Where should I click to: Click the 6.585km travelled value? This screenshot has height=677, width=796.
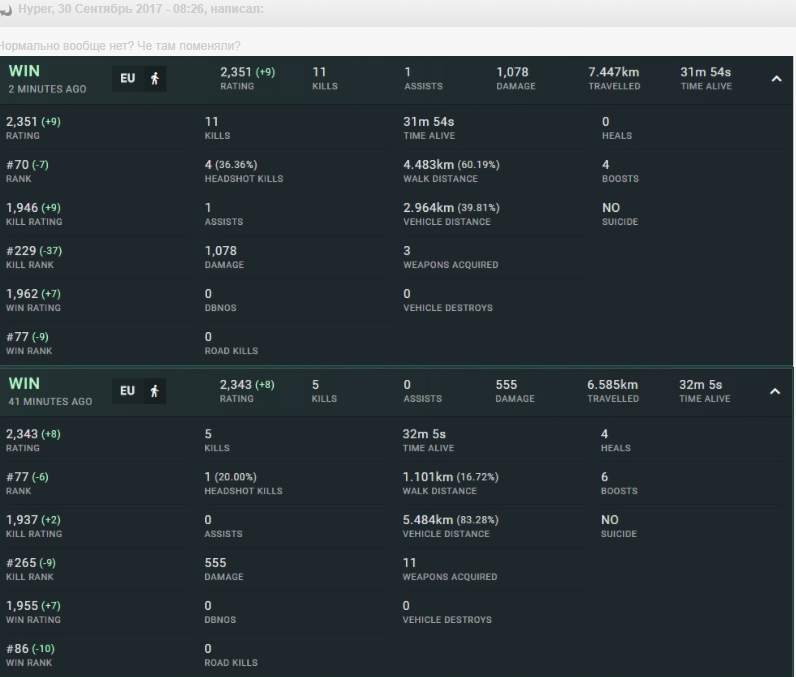pyautogui.click(x=613, y=385)
